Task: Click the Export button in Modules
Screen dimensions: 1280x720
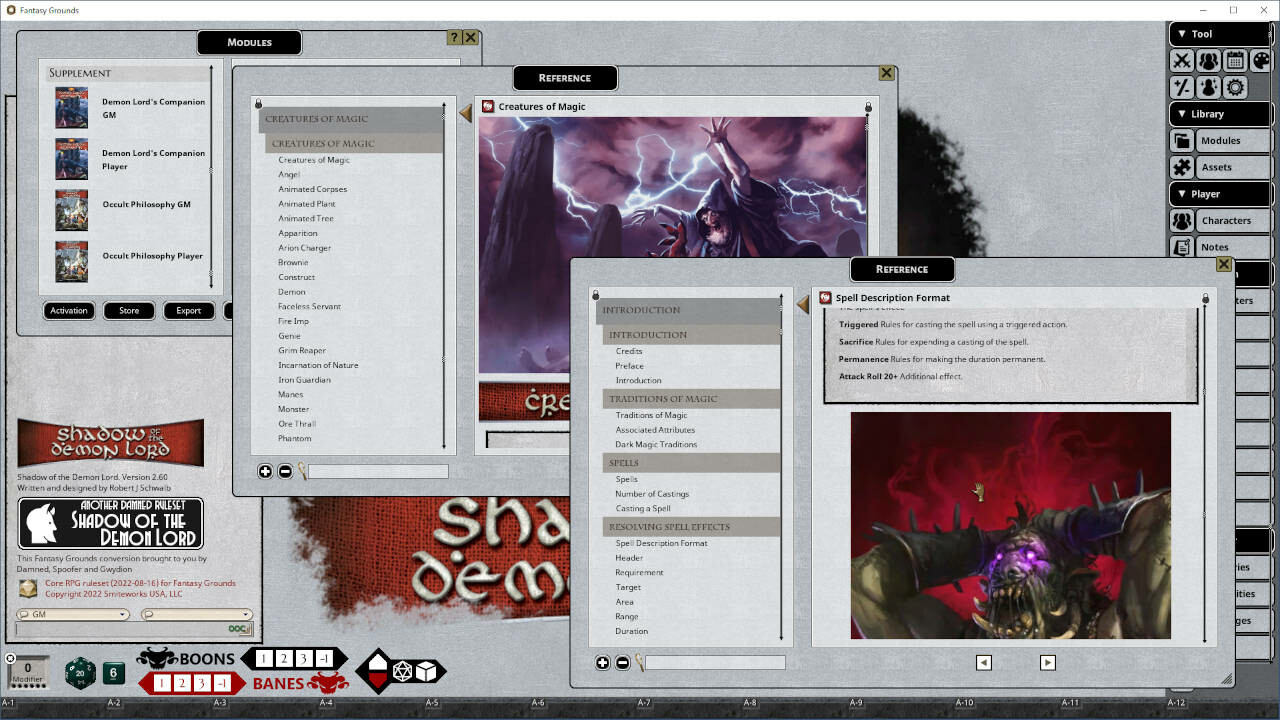Action: pos(188,310)
